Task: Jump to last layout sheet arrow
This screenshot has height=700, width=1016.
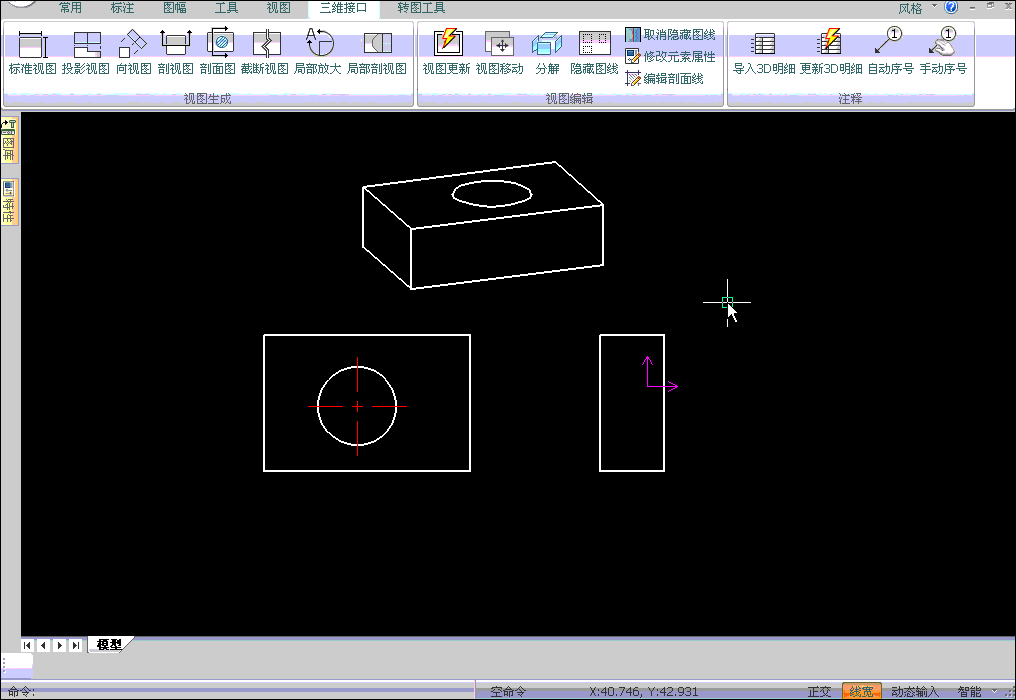Action: point(76,645)
